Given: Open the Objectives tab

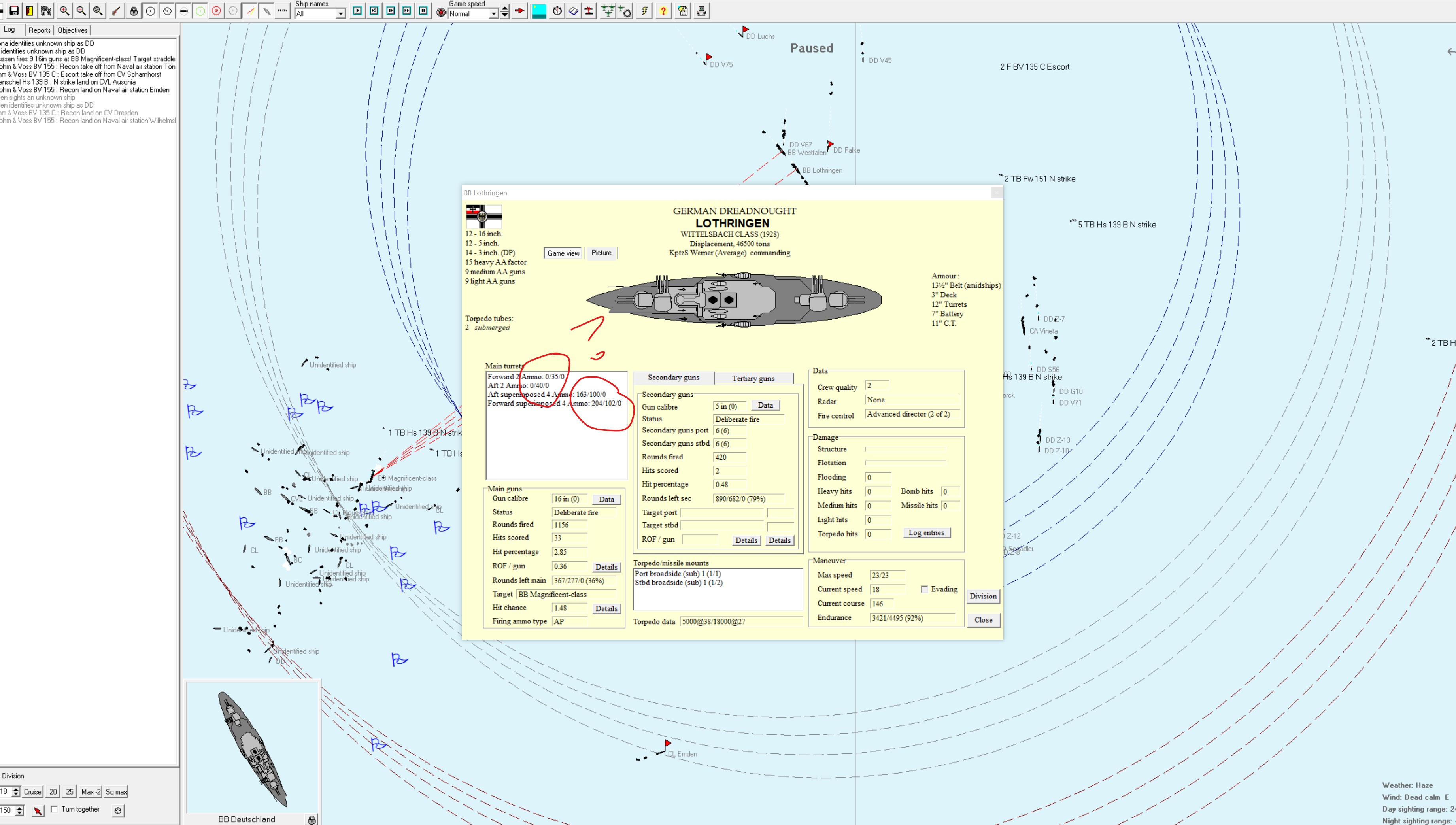Looking at the screenshot, I should 72,30.
